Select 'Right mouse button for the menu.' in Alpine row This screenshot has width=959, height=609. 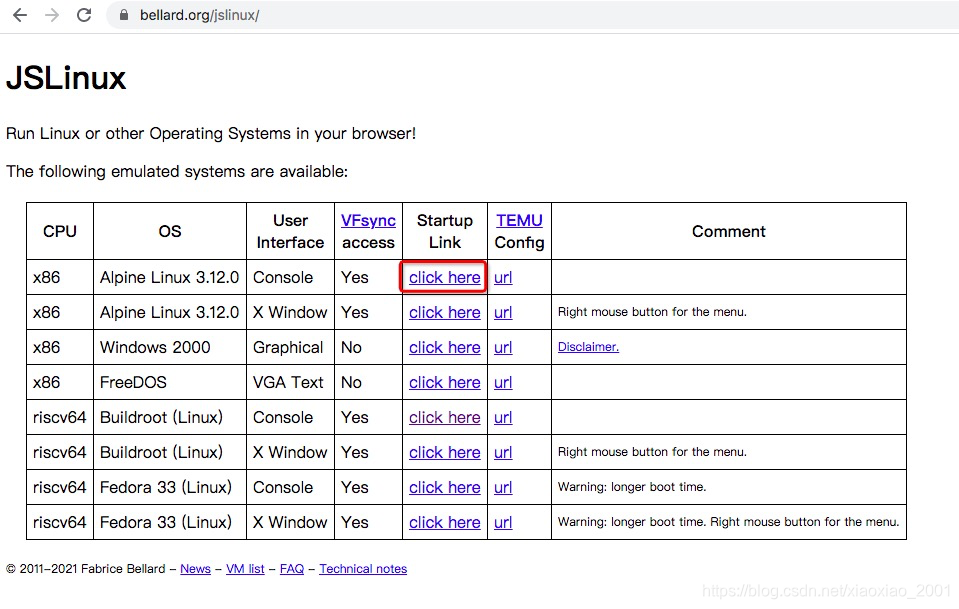click(x=652, y=312)
